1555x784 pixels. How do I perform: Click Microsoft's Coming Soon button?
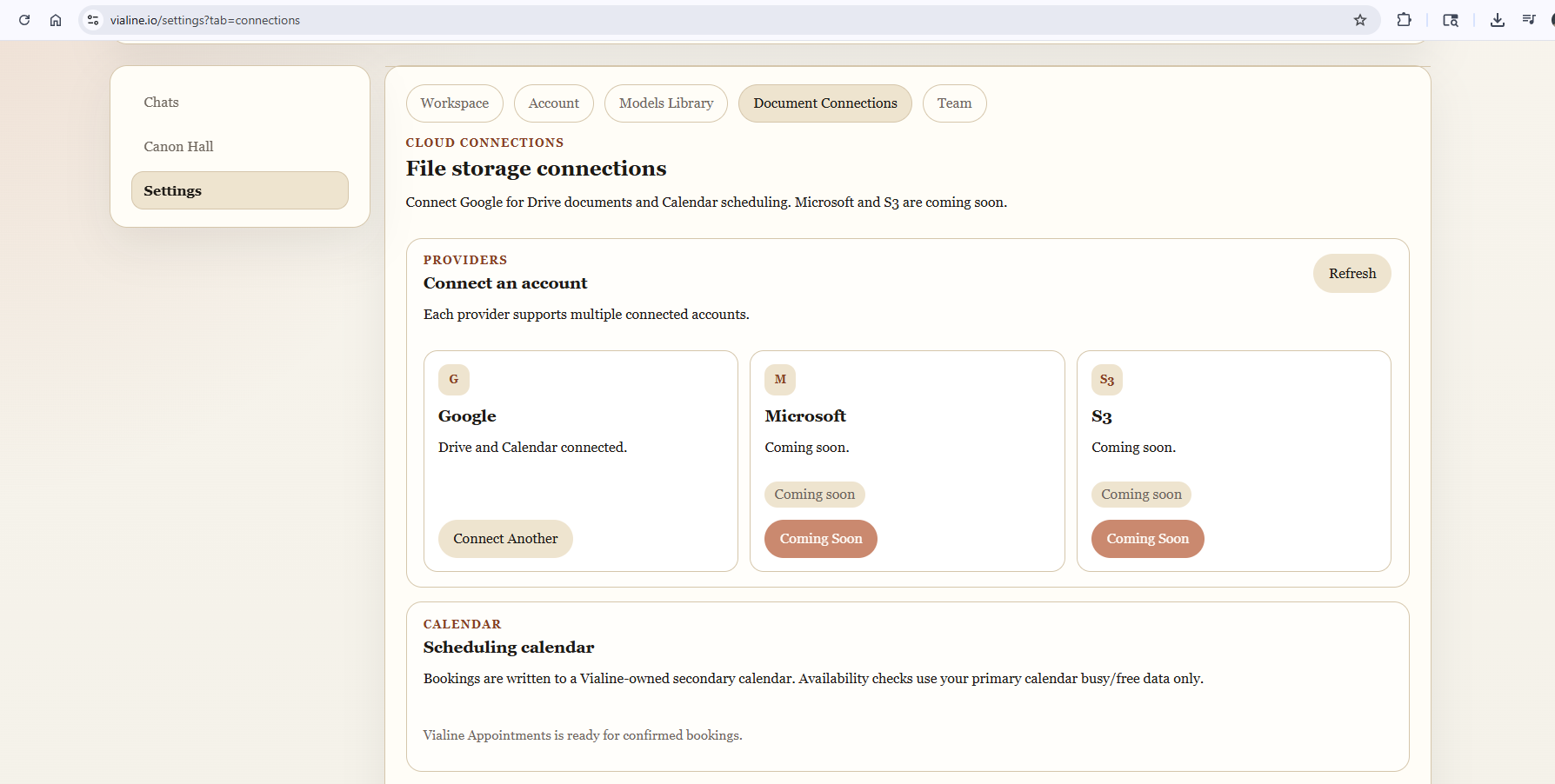[821, 539]
